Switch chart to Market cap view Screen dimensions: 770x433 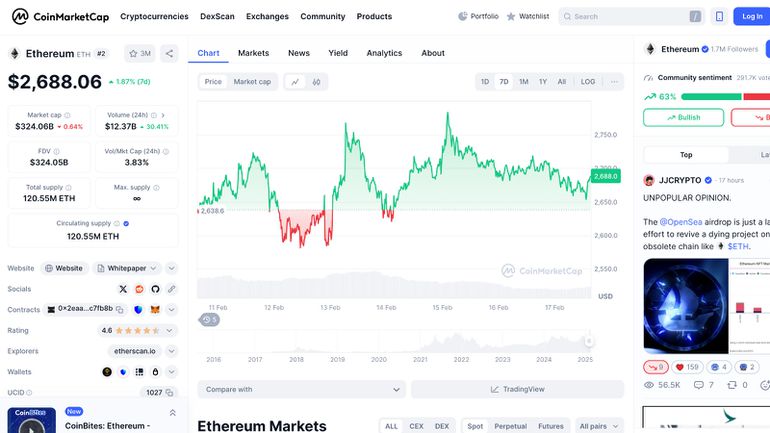coord(252,82)
